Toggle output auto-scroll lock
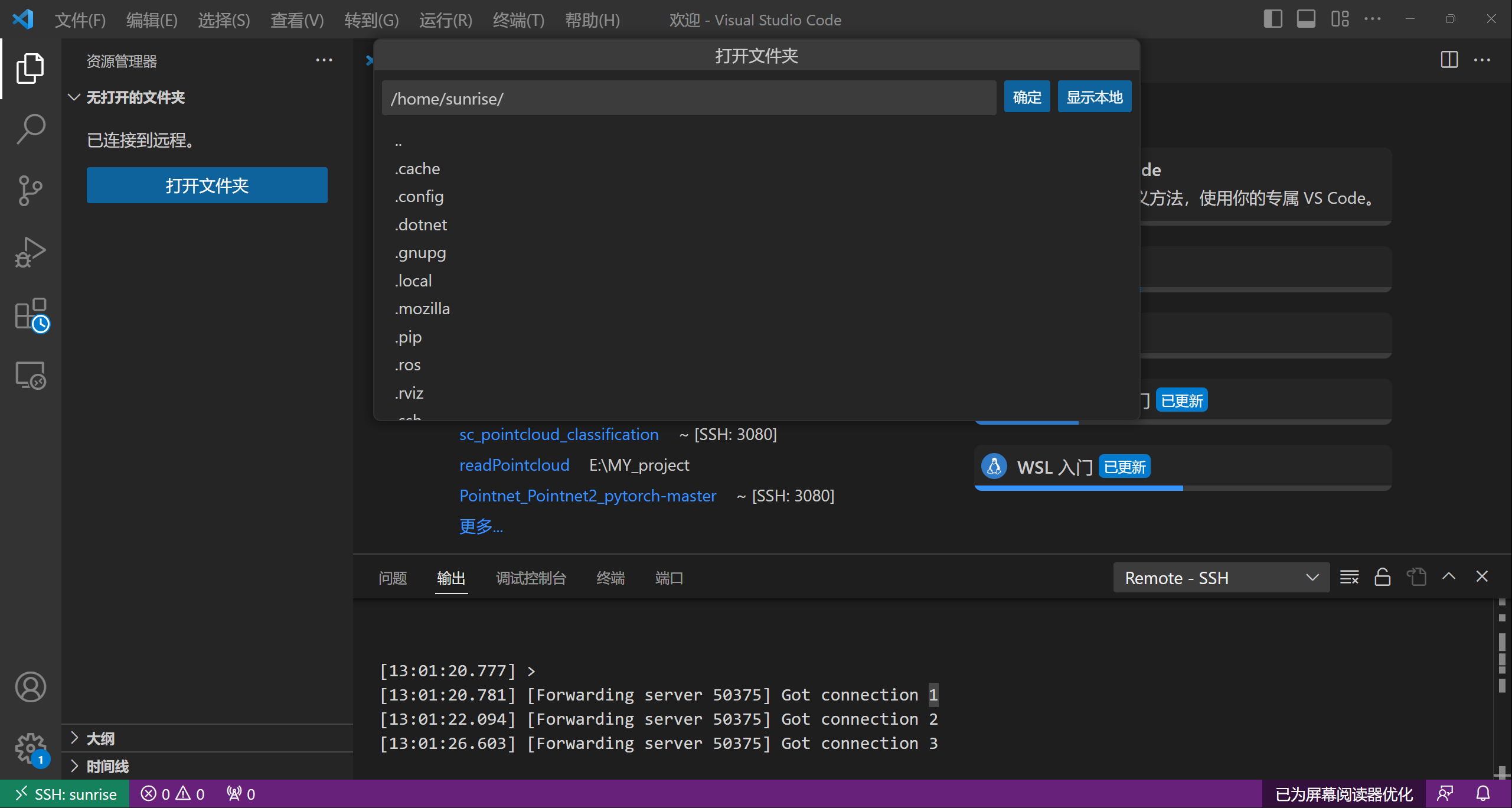 1382,577
